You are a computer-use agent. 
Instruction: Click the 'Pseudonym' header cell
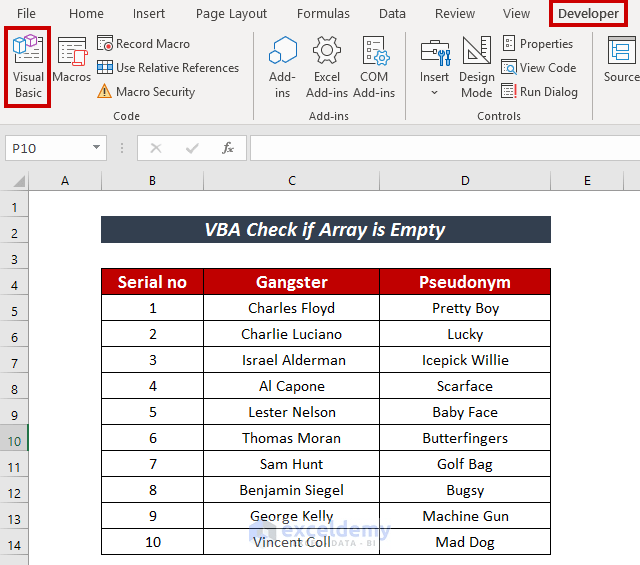465,282
